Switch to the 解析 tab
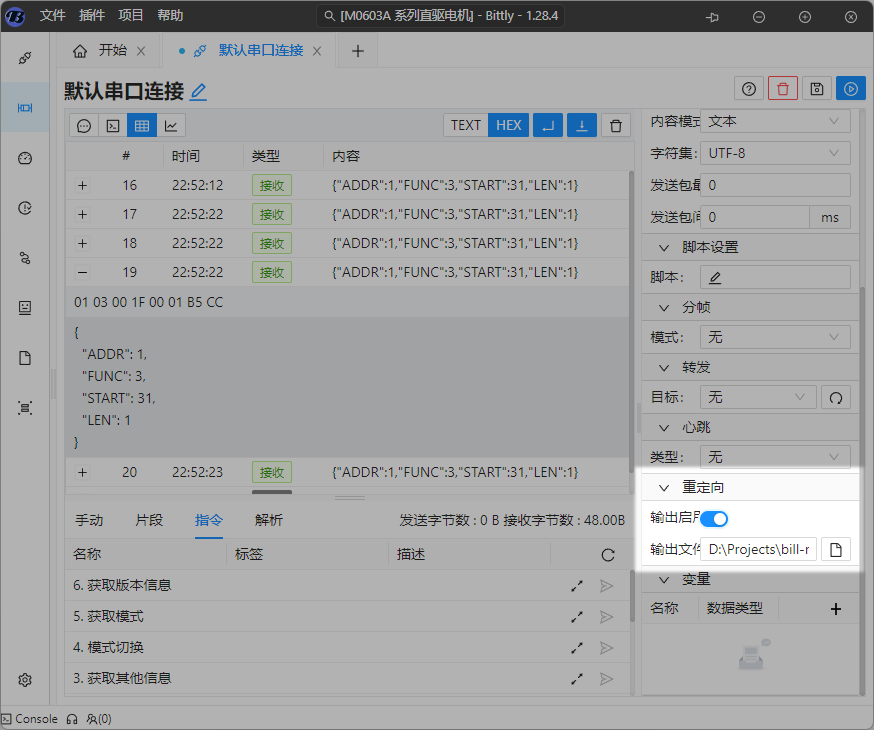Screen dimensions: 874x730 click(x=269, y=520)
